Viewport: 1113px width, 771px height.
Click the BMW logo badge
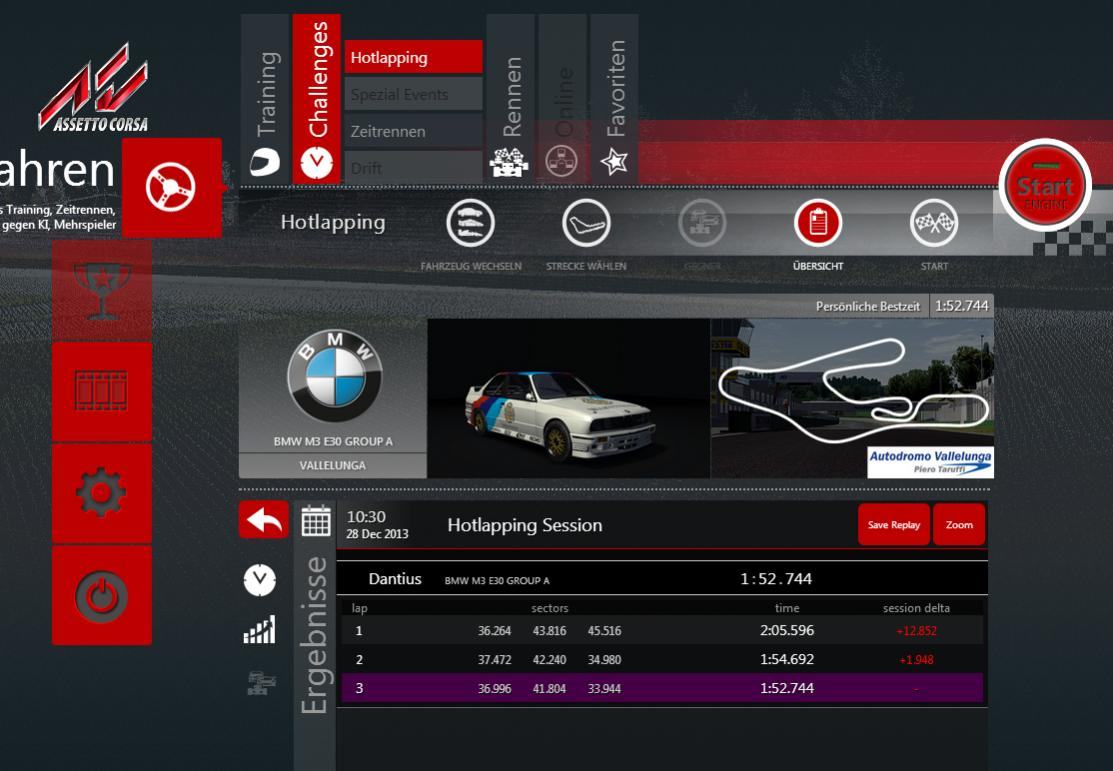(334, 376)
